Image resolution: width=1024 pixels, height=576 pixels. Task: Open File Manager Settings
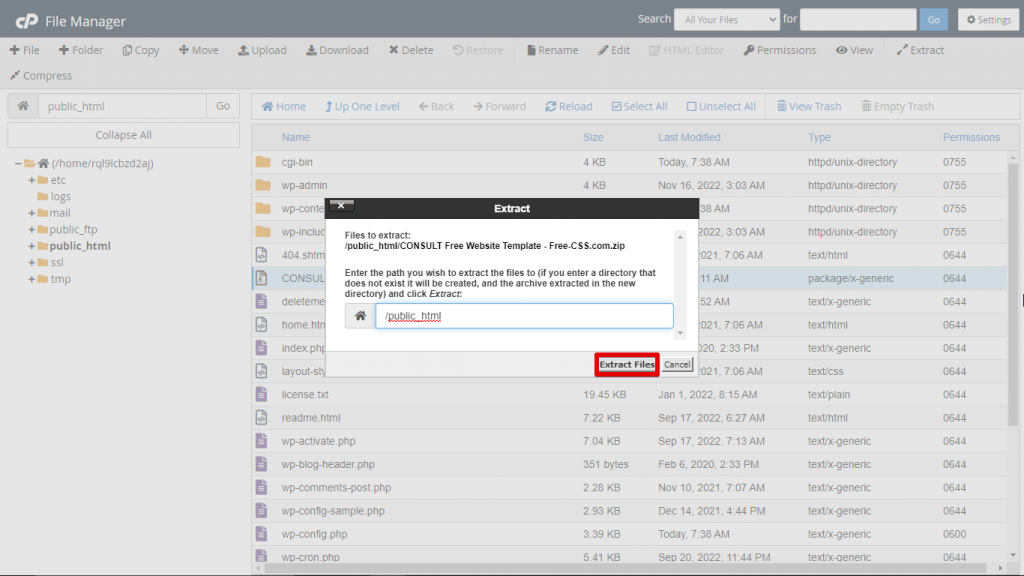(988, 19)
